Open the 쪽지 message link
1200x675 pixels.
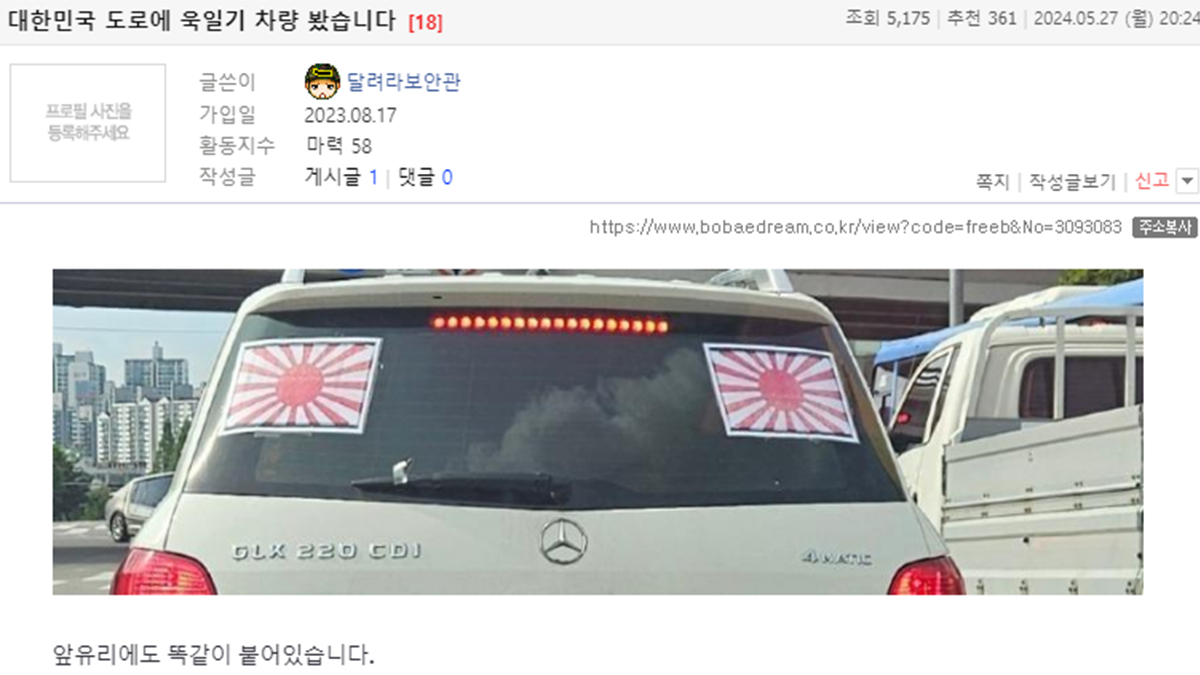pos(992,181)
